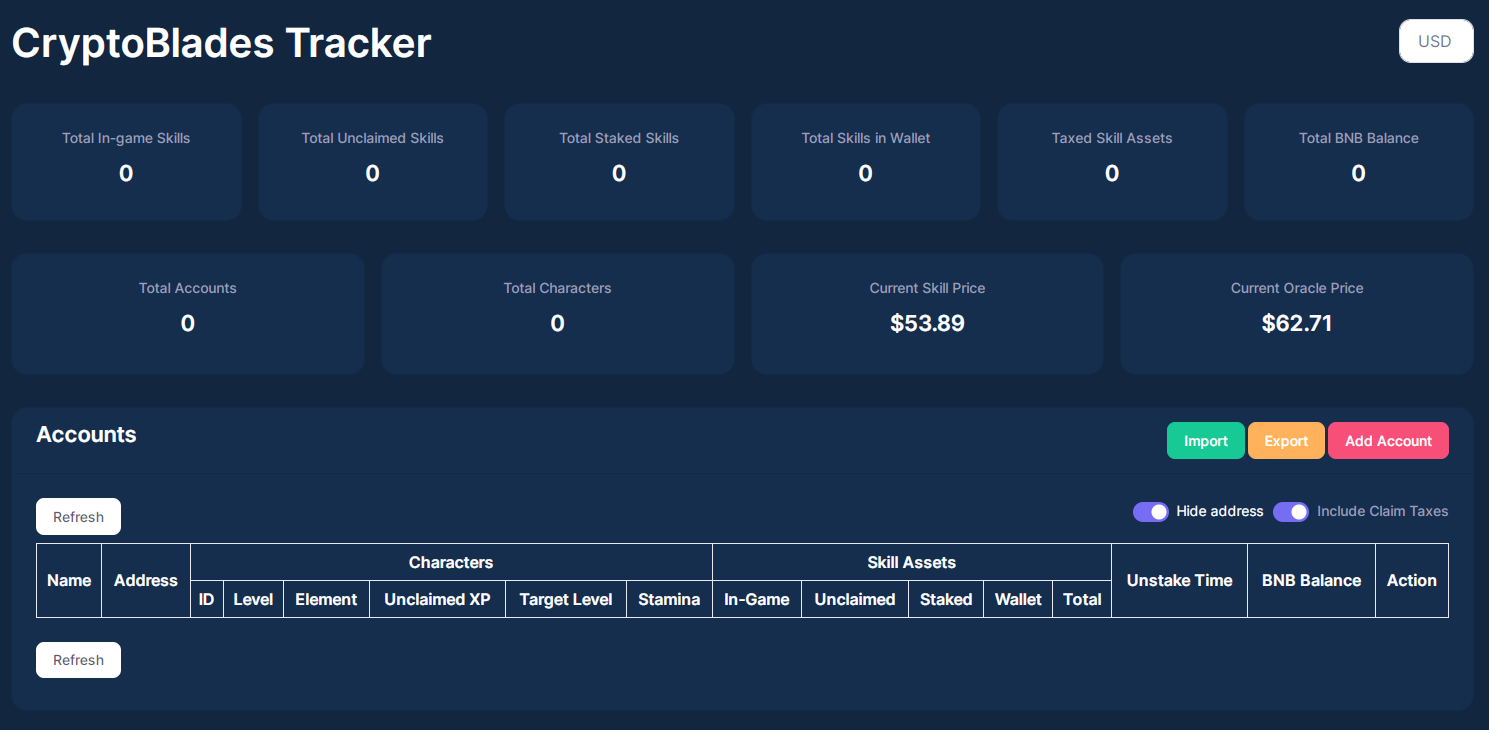The width and height of the screenshot is (1489, 730).
Task: Click the Characters group header
Action: pyautogui.click(x=451, y=562)
